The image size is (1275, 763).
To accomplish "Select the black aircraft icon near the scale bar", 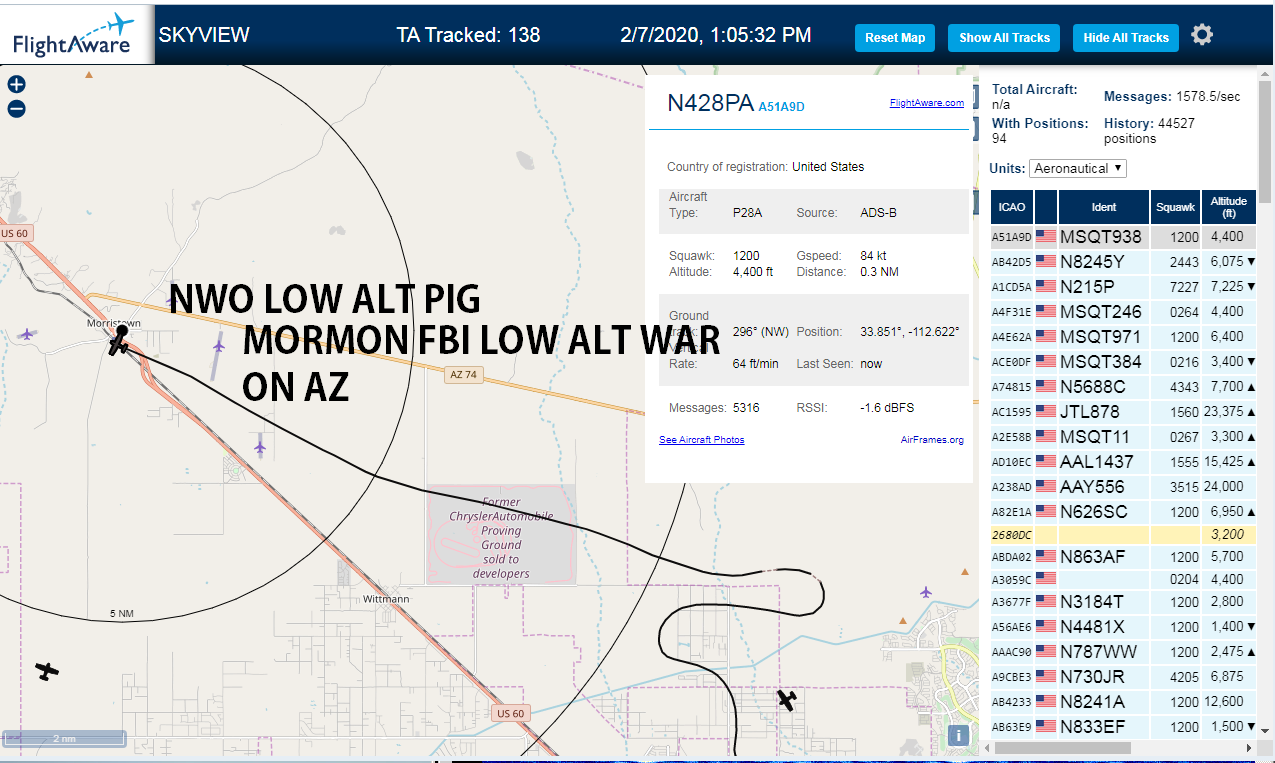I will [46, 671].
